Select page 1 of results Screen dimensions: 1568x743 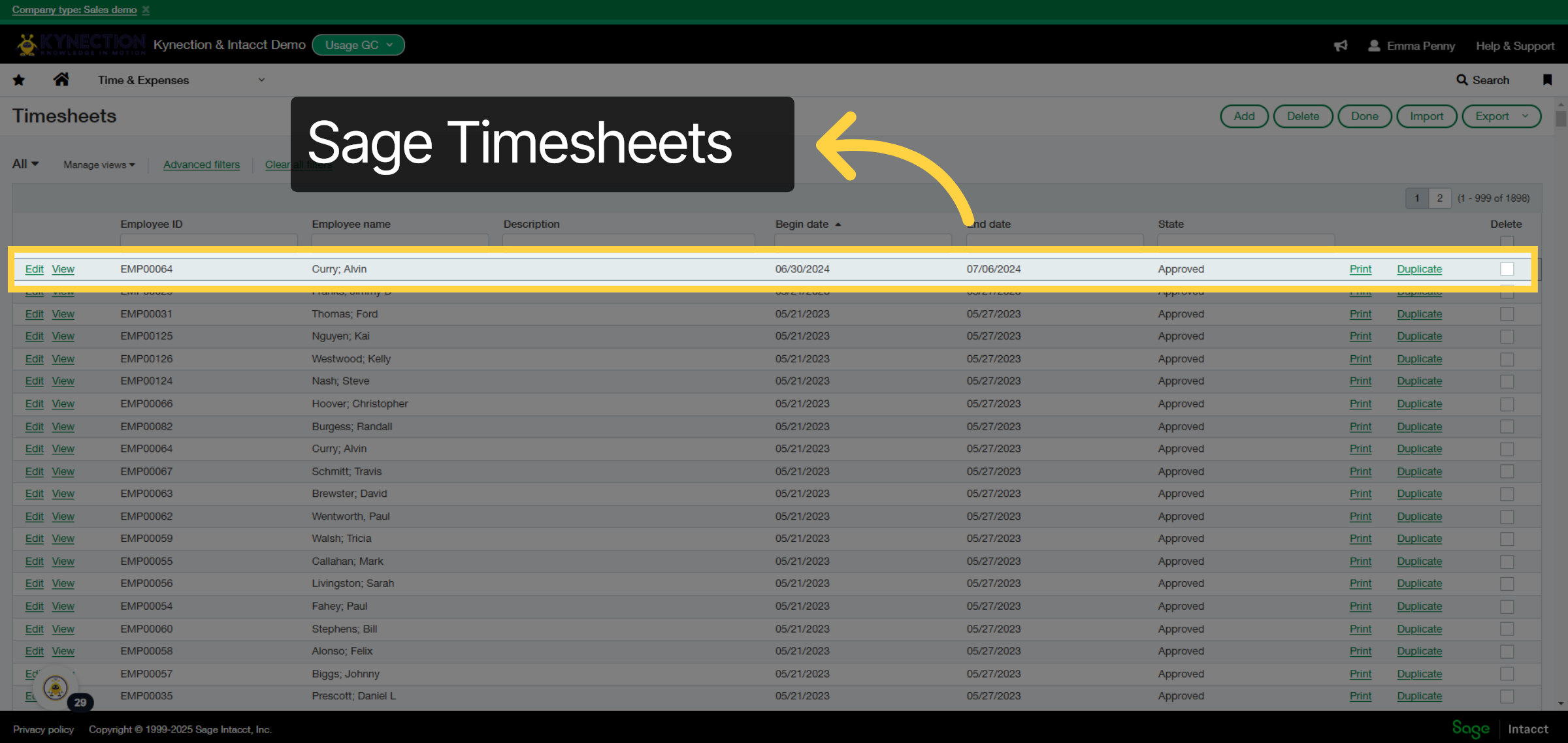[1416, 198]
